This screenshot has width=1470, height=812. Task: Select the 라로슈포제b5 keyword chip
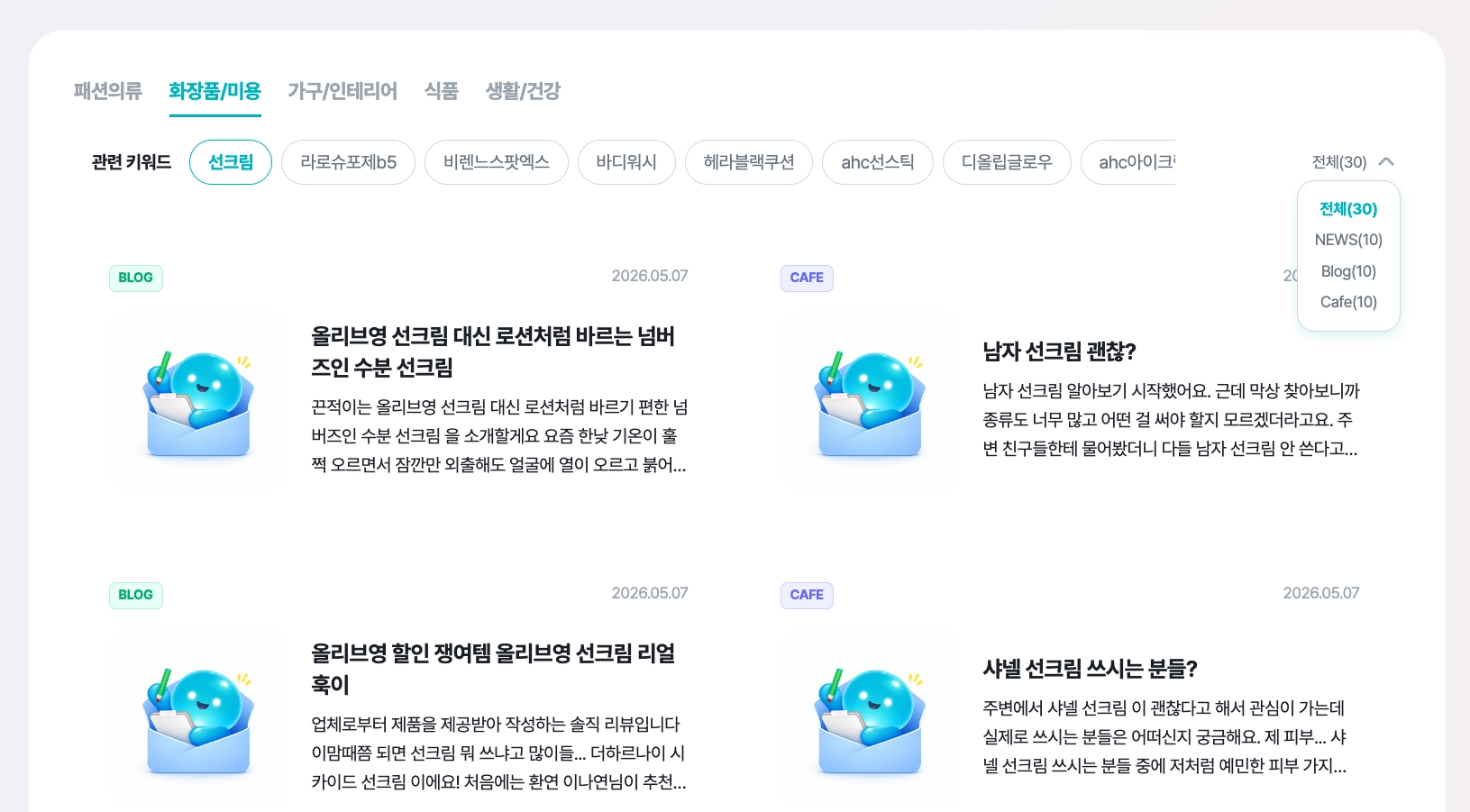pyautogui.click(x=348, y=162)
